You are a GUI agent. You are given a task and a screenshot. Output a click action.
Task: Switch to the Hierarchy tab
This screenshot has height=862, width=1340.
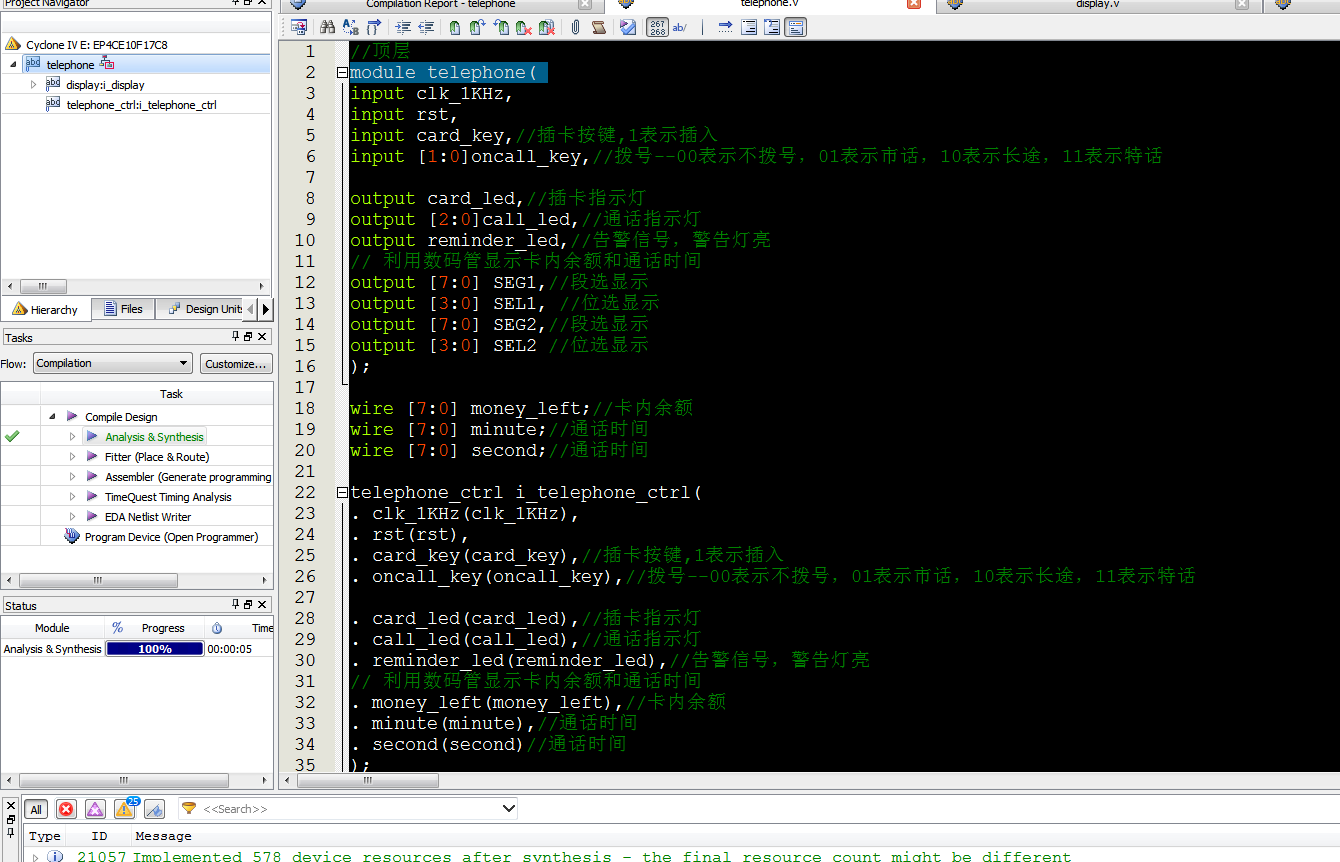click(x=46, y=309)
